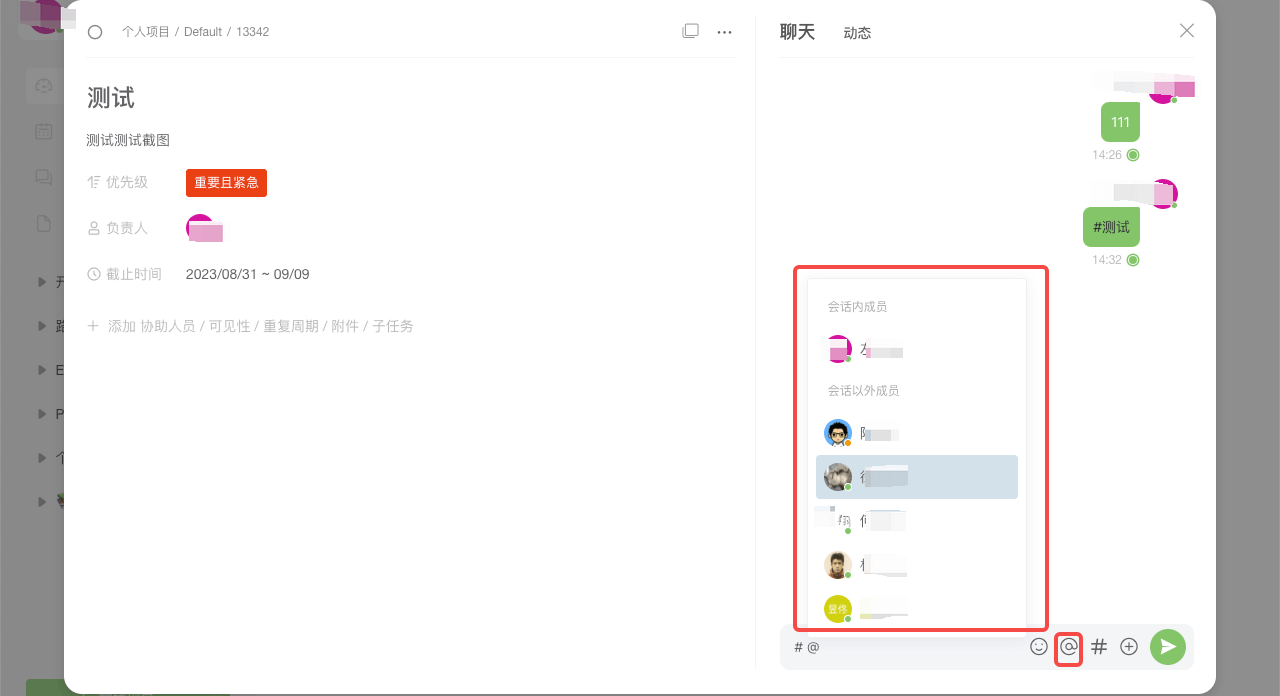Click the @ mention icon
Image resolution: width=1280 pixels, height=696 pixels.
[x=1069, y=647]
